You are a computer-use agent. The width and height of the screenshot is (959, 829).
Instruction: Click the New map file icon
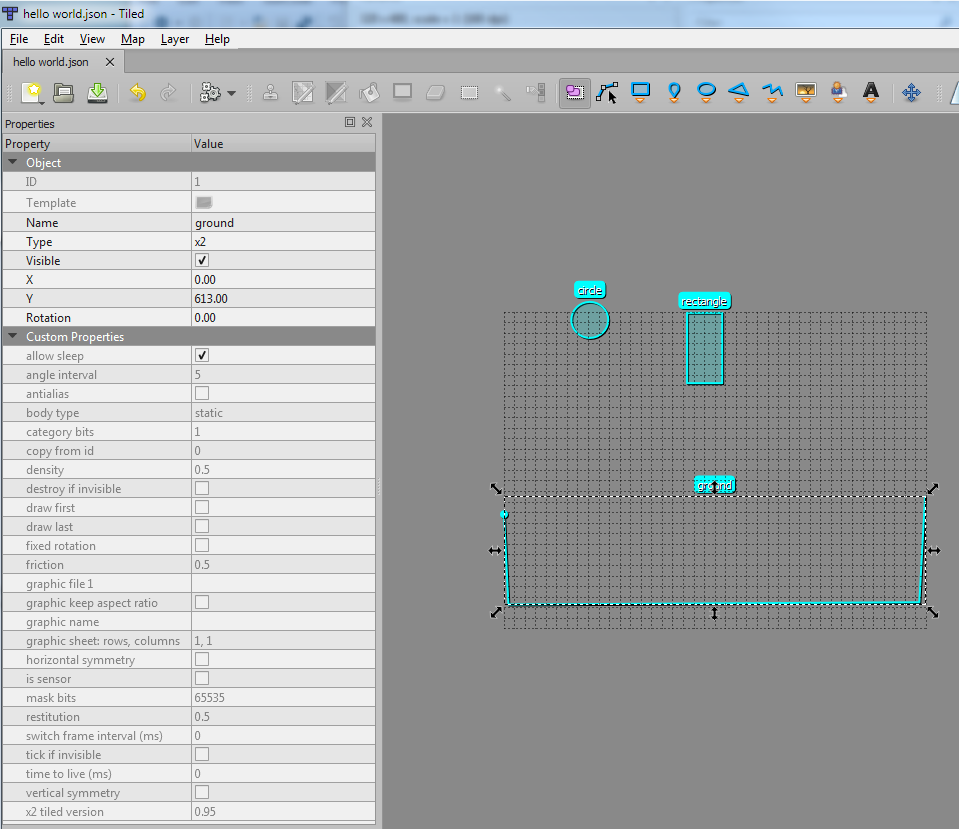[x=32, y=93]
